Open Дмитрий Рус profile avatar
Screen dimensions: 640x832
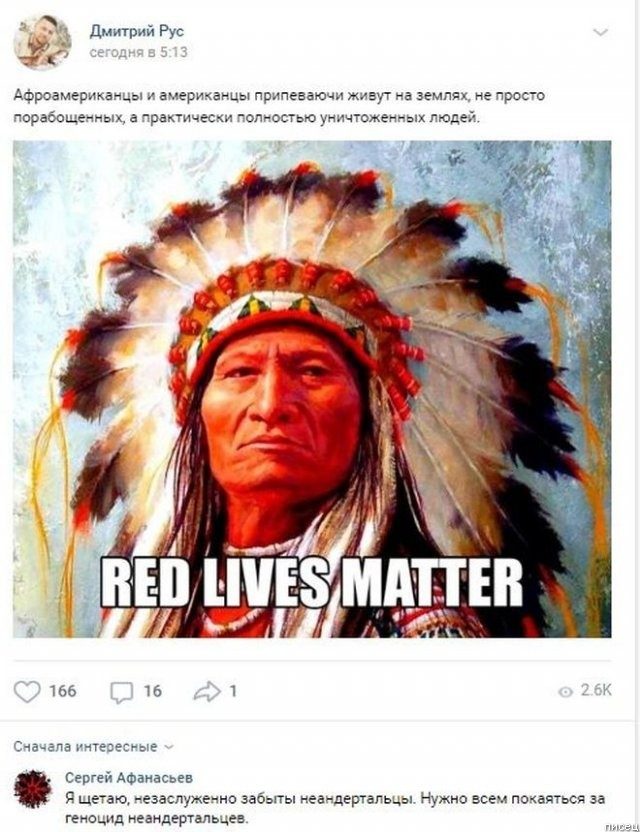42,42
